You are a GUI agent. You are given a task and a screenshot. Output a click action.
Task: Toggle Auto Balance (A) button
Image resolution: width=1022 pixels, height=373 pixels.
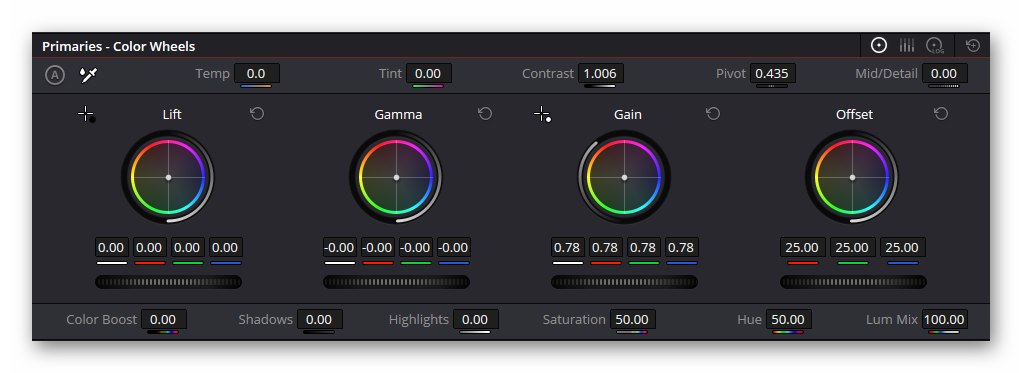(x=55, y=75)
